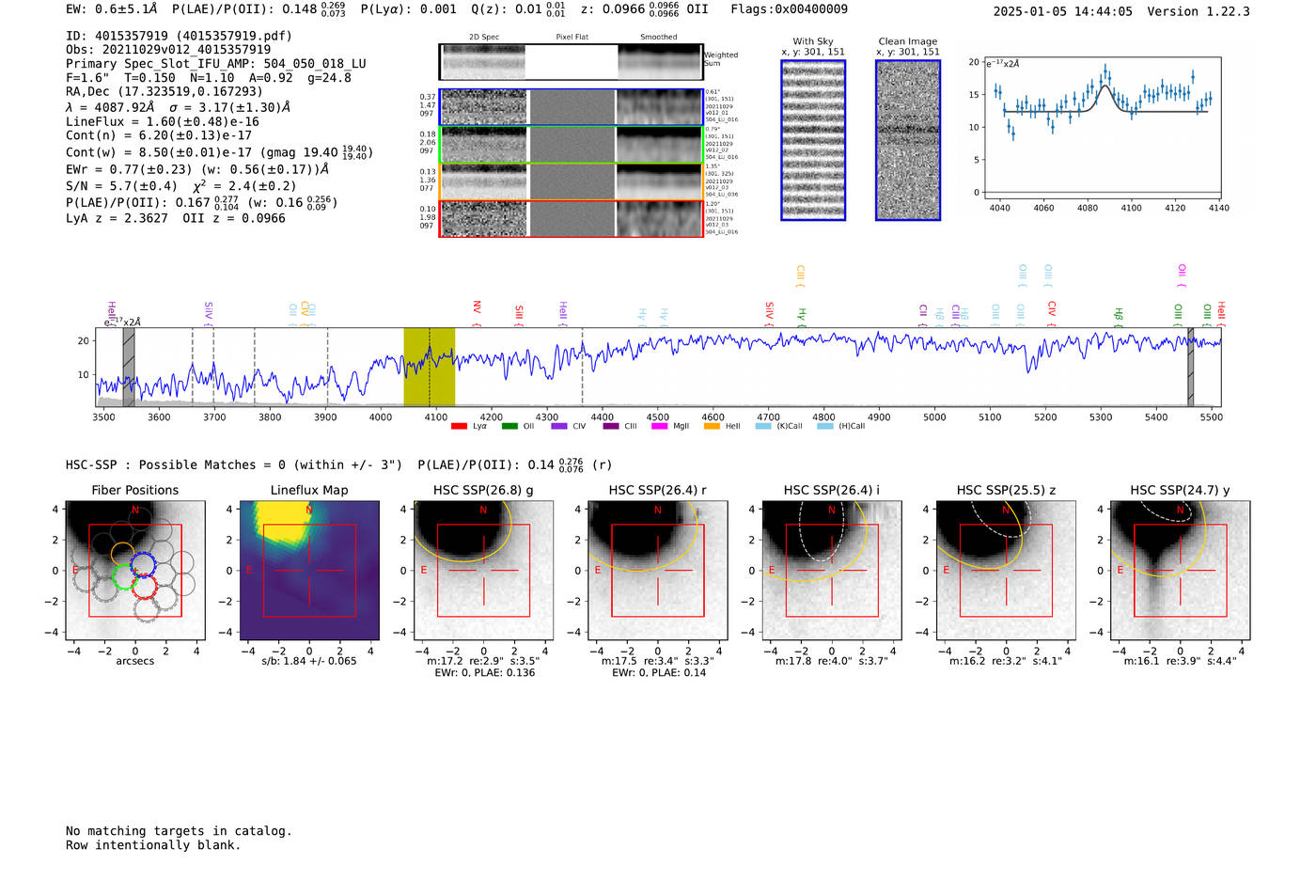Click the magenta MgII legend swatch
1316x896 pixels.
click(x=659, y=427)
